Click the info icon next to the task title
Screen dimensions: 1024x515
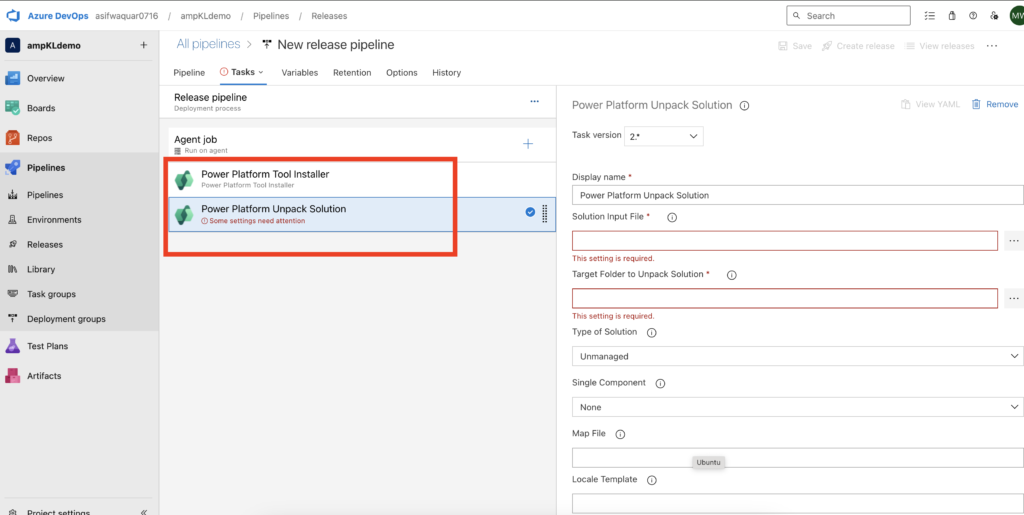744,105
